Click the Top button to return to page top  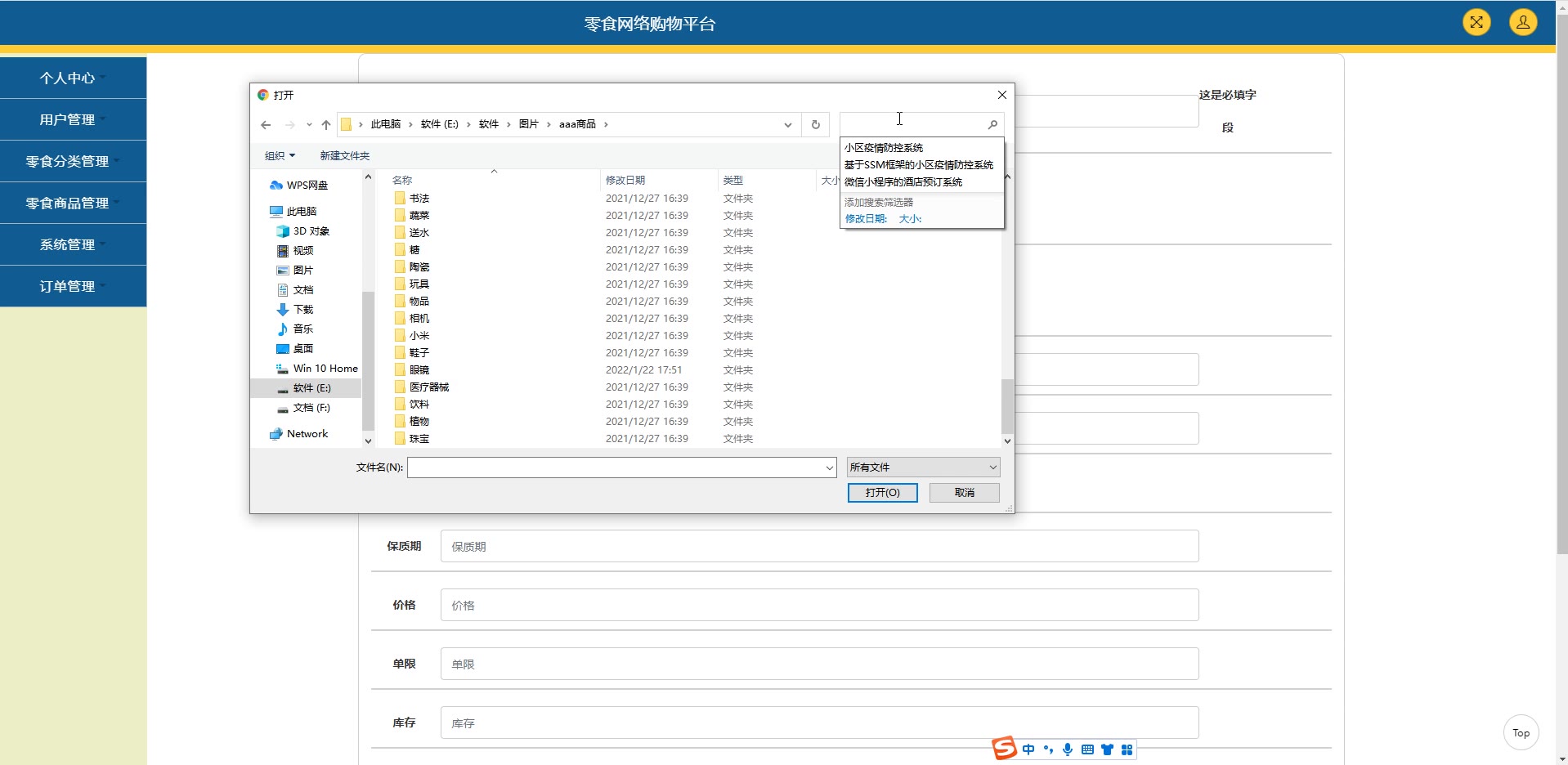click(1521, 732)
